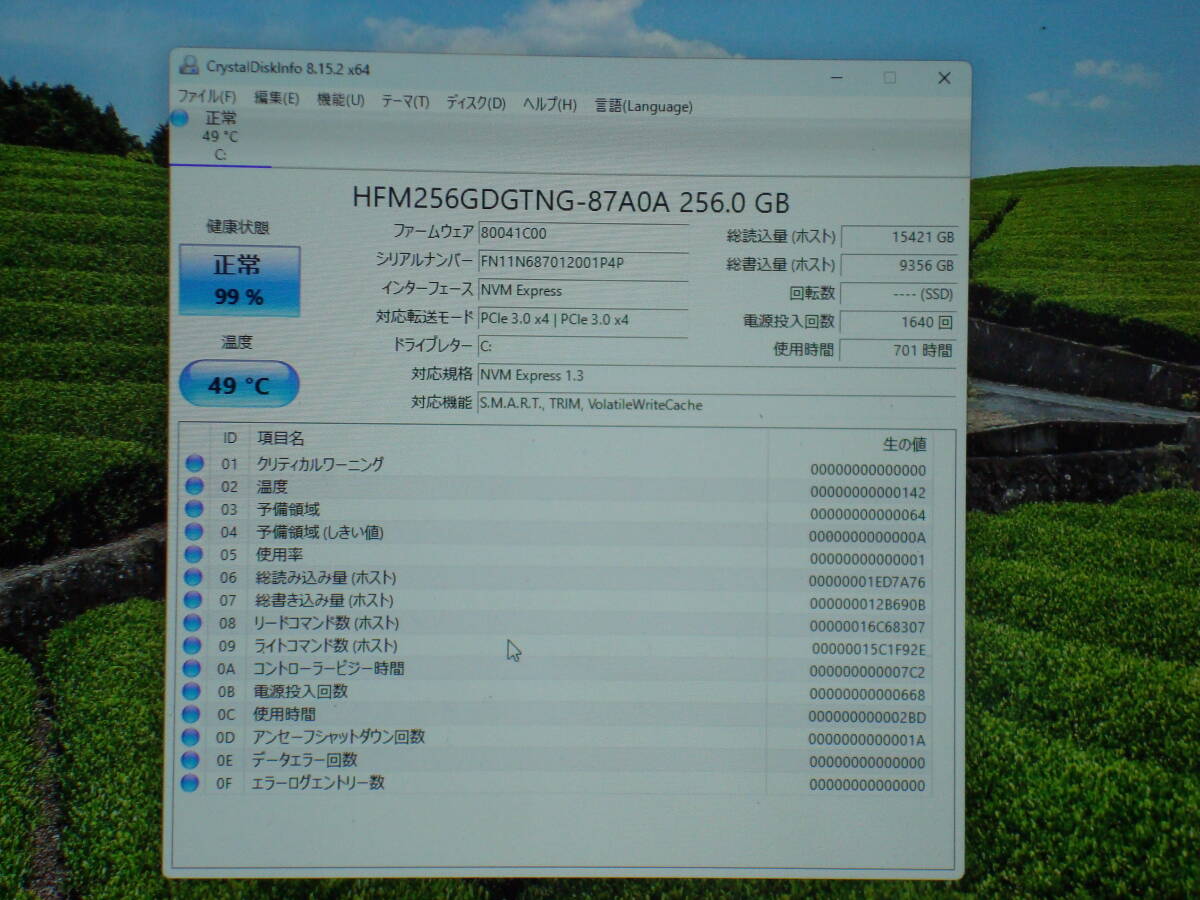The width and height of the screenshot is (1200, 900).
Task: Click raw value 00000001ED7A76
Action: coord(868,582)
